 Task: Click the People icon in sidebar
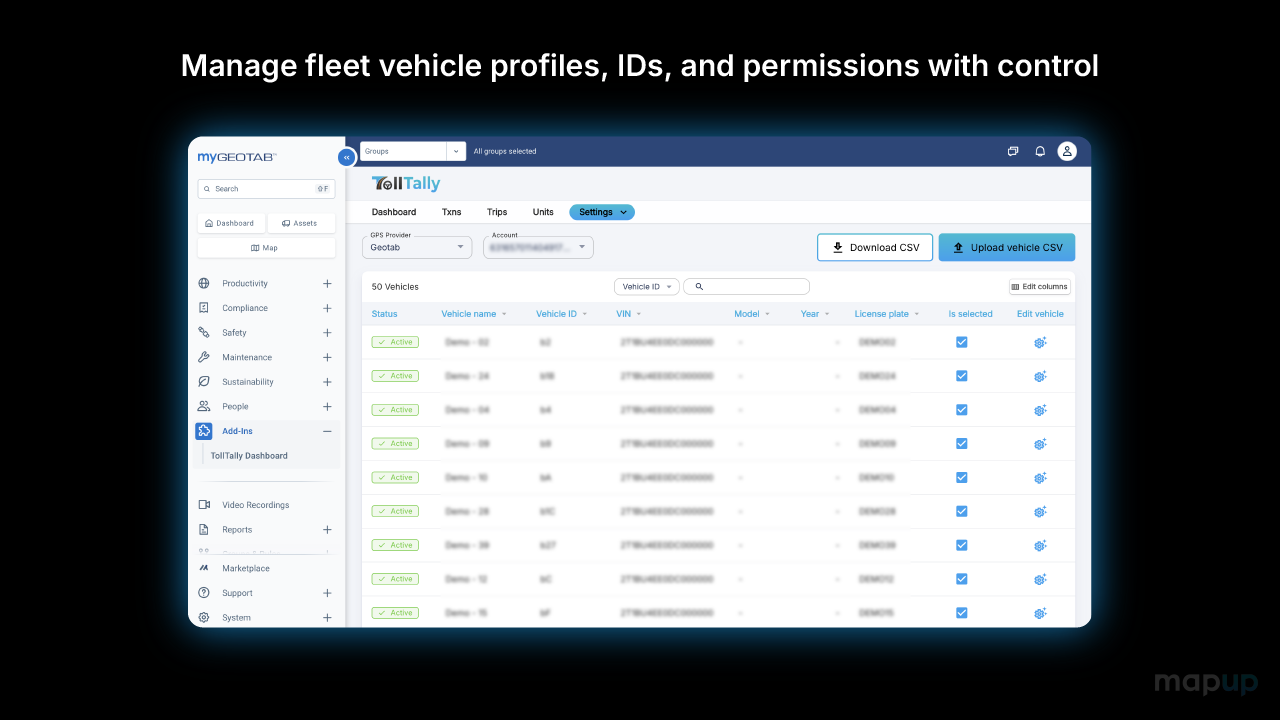[x=204, y=406]
